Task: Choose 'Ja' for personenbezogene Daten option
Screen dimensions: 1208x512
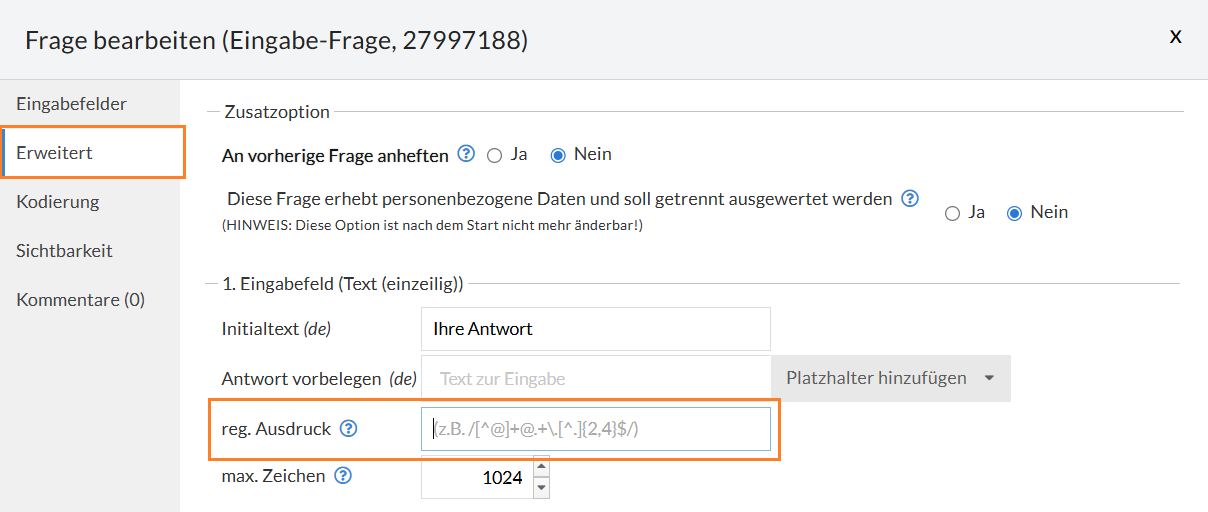Action: (x=952, y=213)
